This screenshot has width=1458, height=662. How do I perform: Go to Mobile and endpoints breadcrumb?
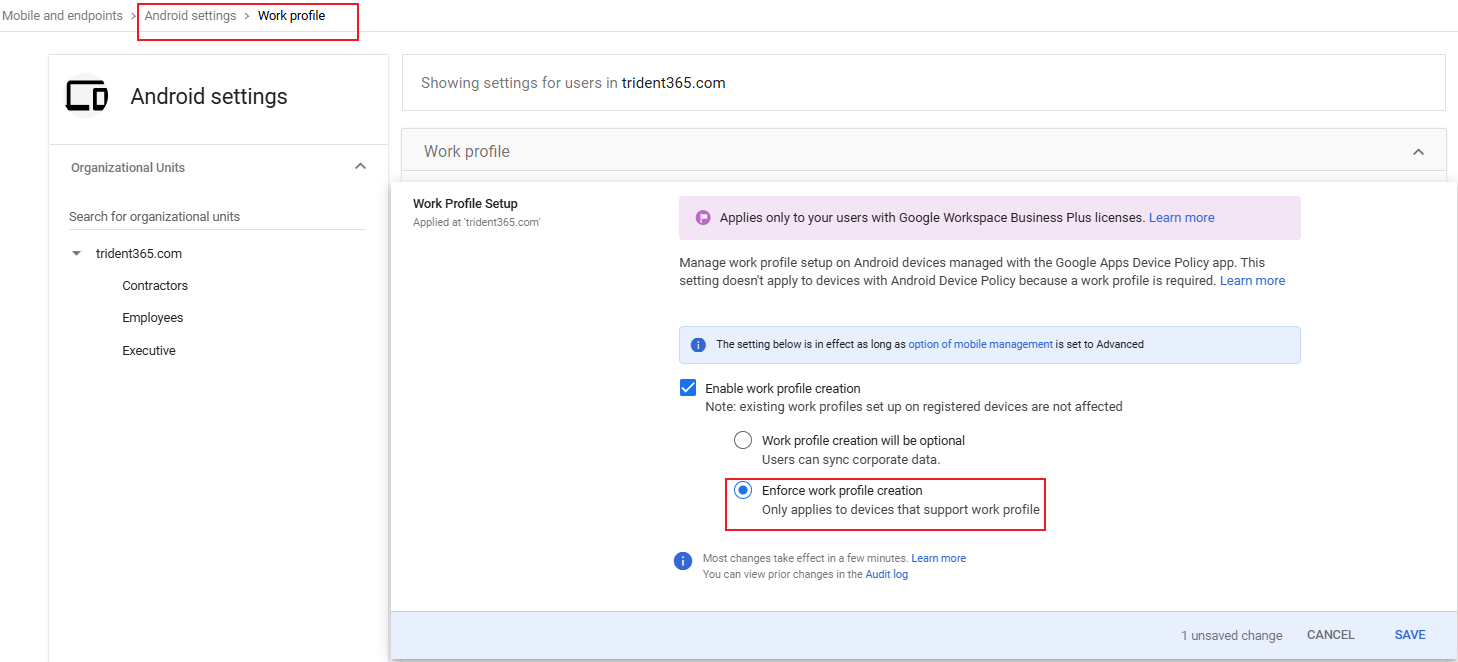tap(62, 16)
